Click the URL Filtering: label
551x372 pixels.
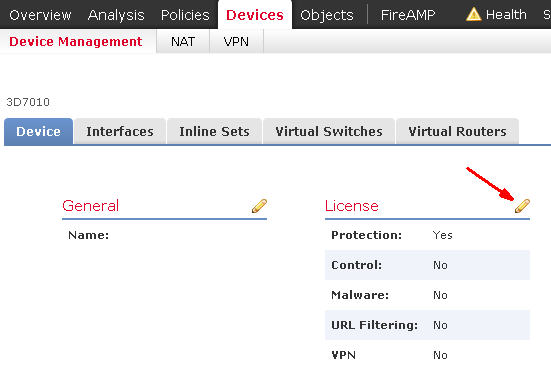375,325
